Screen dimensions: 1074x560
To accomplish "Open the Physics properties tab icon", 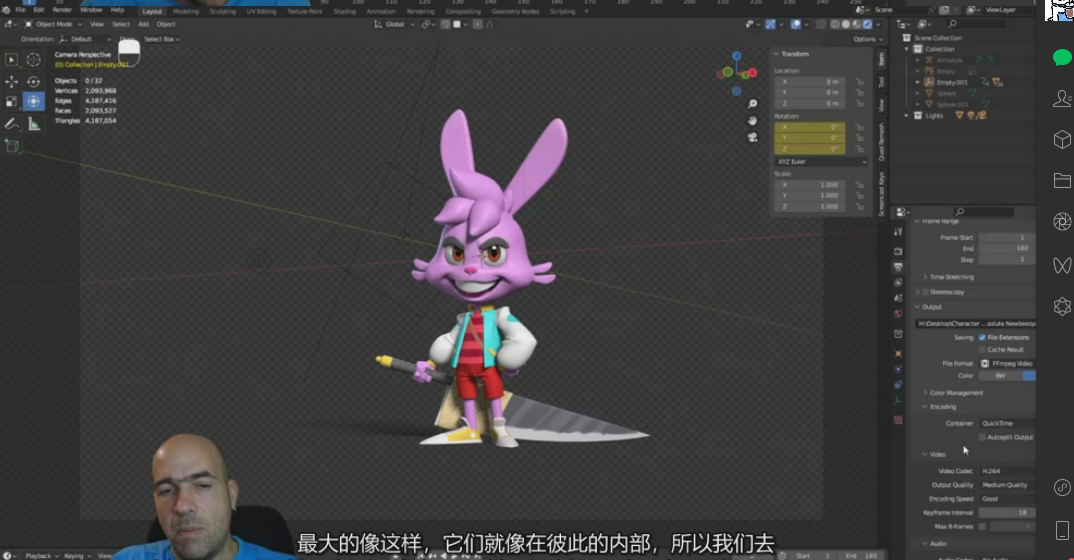I will coord(898,369).
